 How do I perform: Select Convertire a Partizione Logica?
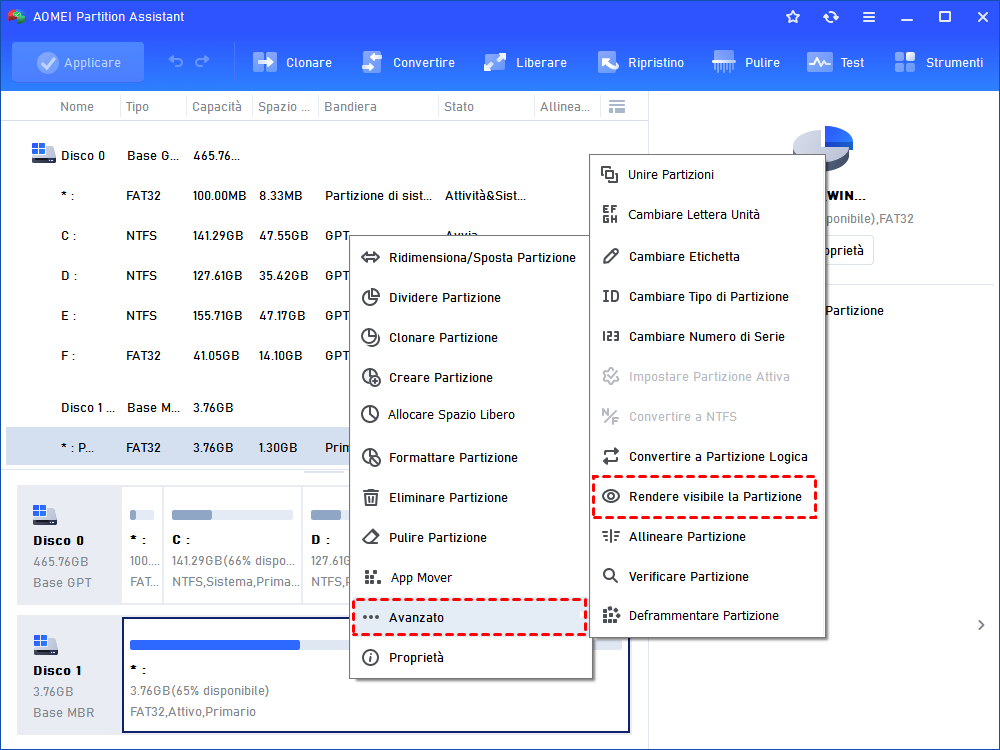pyautogui.click(x=707, y=457)
